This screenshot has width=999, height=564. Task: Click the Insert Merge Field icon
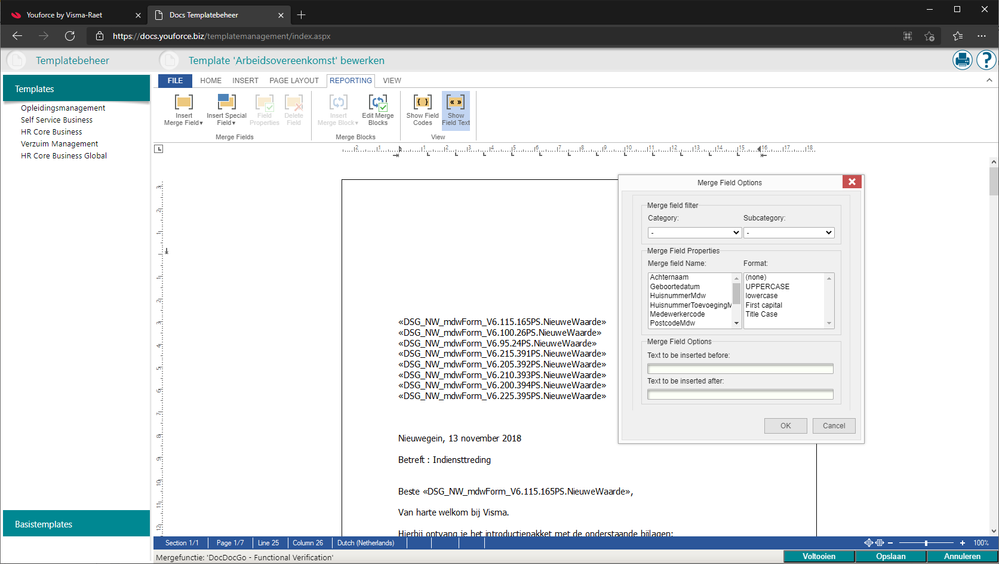click(183, 103)
